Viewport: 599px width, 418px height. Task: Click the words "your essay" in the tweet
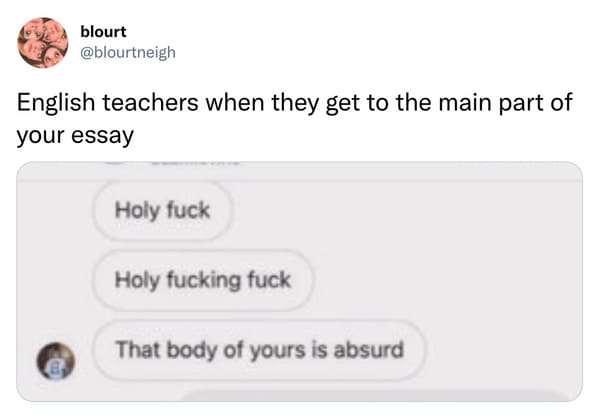coord(75,136)
